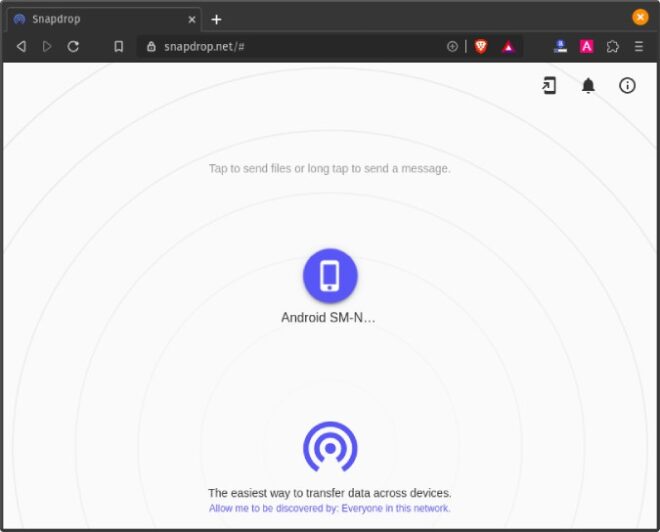Viewport: 660px width, 532px height.
Task: Bookmark this page with the bookmark icon
Action: coord(119,46)
